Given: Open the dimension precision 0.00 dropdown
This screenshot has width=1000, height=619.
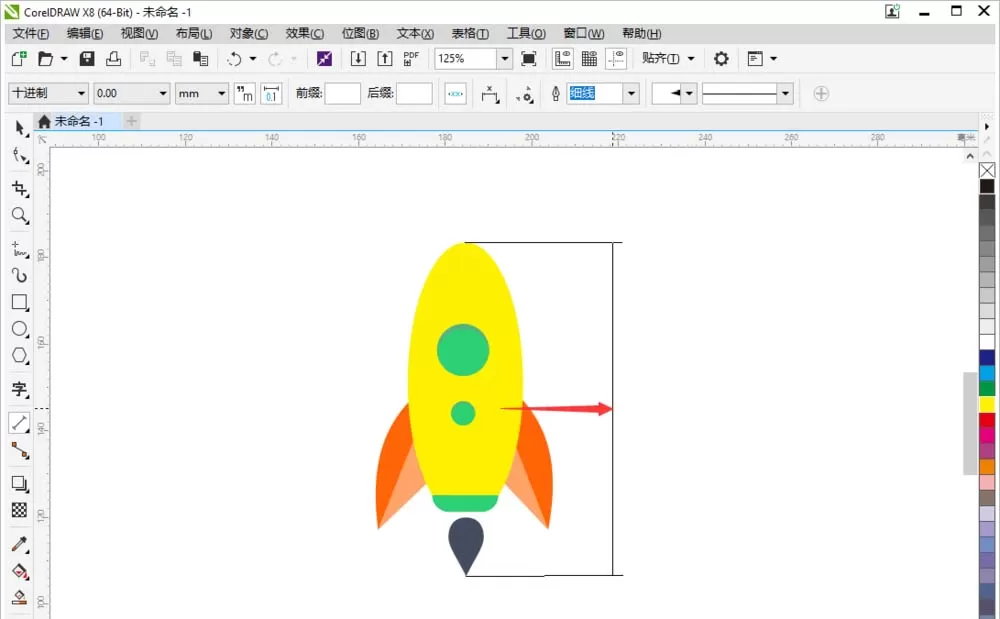Looking at the screenshot, I should 163,94.
